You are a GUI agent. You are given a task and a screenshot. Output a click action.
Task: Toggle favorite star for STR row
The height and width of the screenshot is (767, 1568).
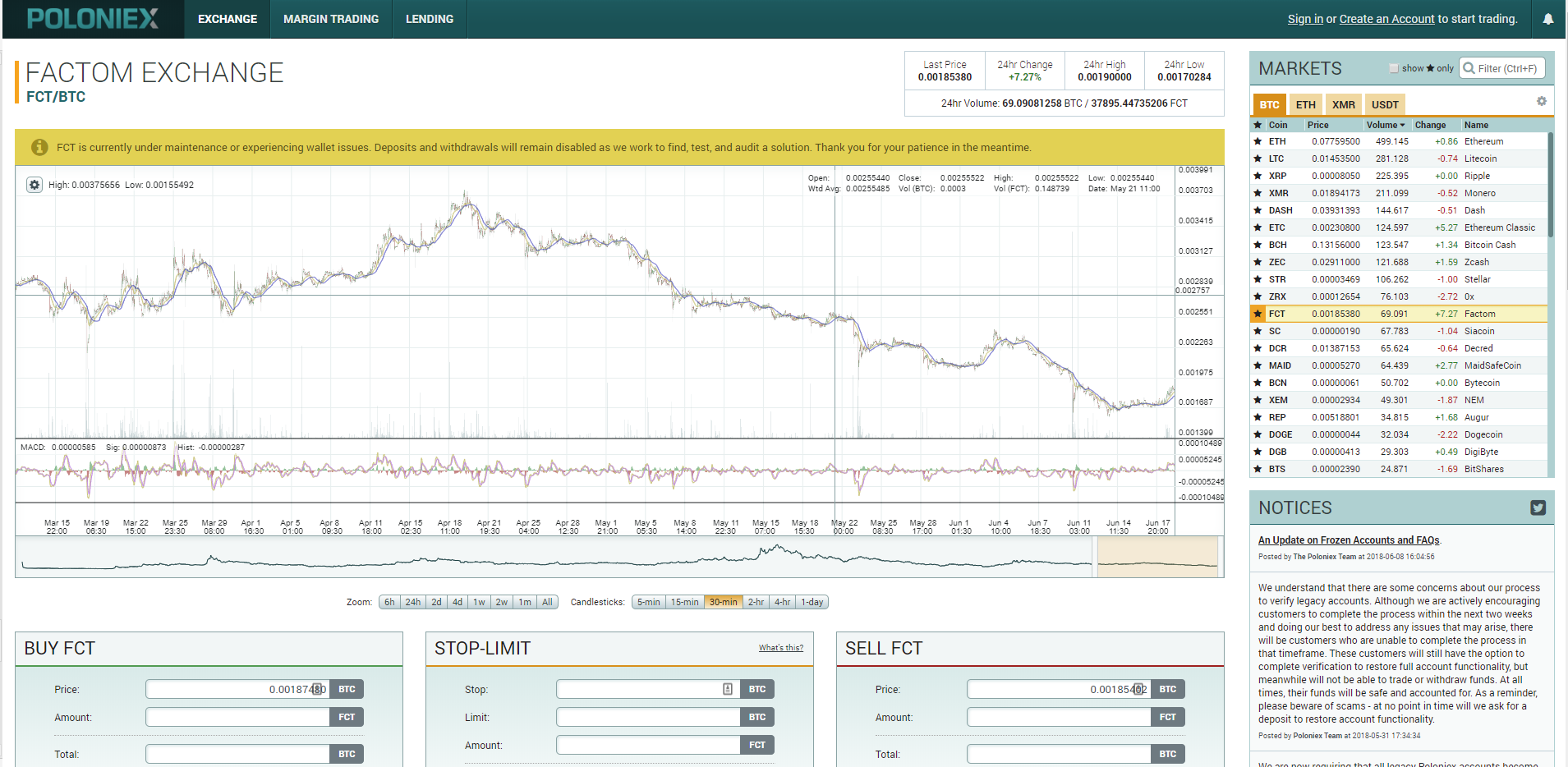pyautogui.click(x=1258, y=279)
